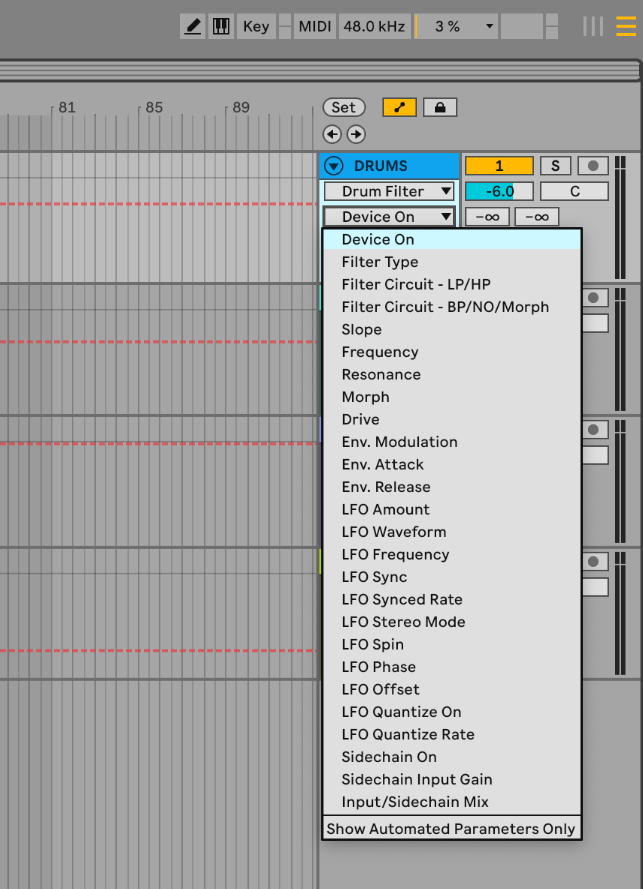Open the yellow hamburger view menu
Image resolution: width=643 pixels, height=889 pixels.
point(625,26)
